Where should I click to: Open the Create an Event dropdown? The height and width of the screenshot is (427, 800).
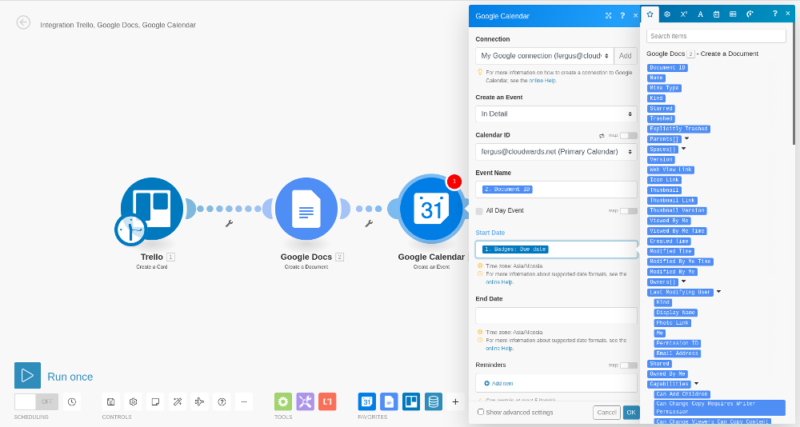[557, 113]
